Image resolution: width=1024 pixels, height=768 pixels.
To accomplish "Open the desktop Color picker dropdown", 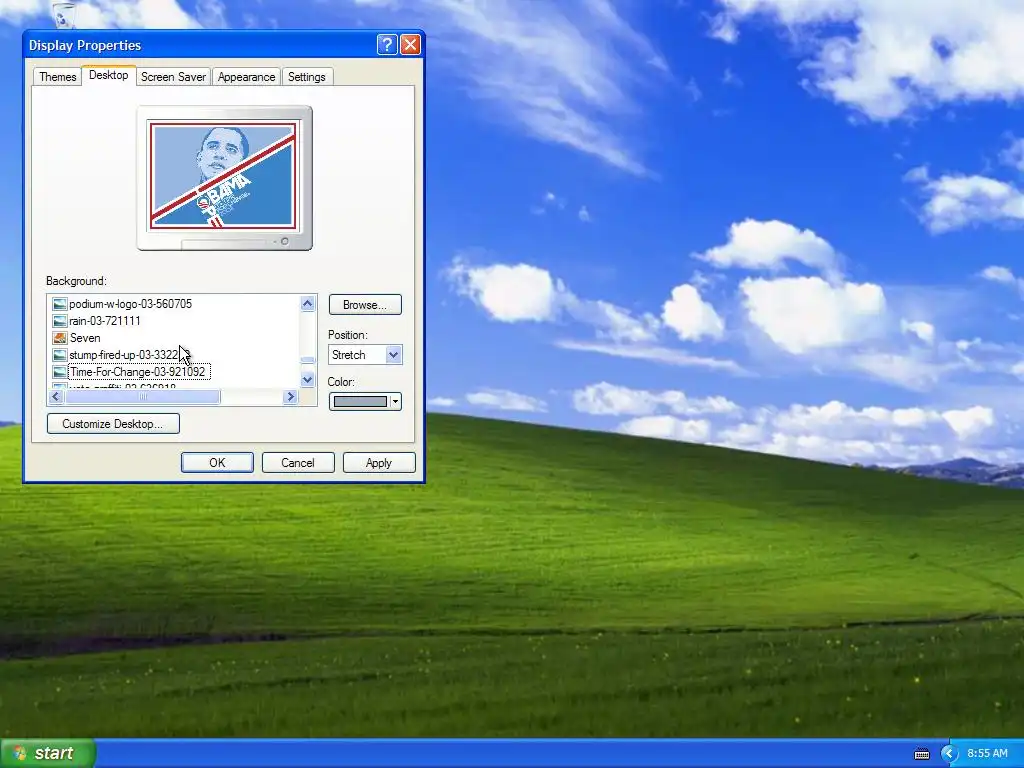I will [365, 402].
